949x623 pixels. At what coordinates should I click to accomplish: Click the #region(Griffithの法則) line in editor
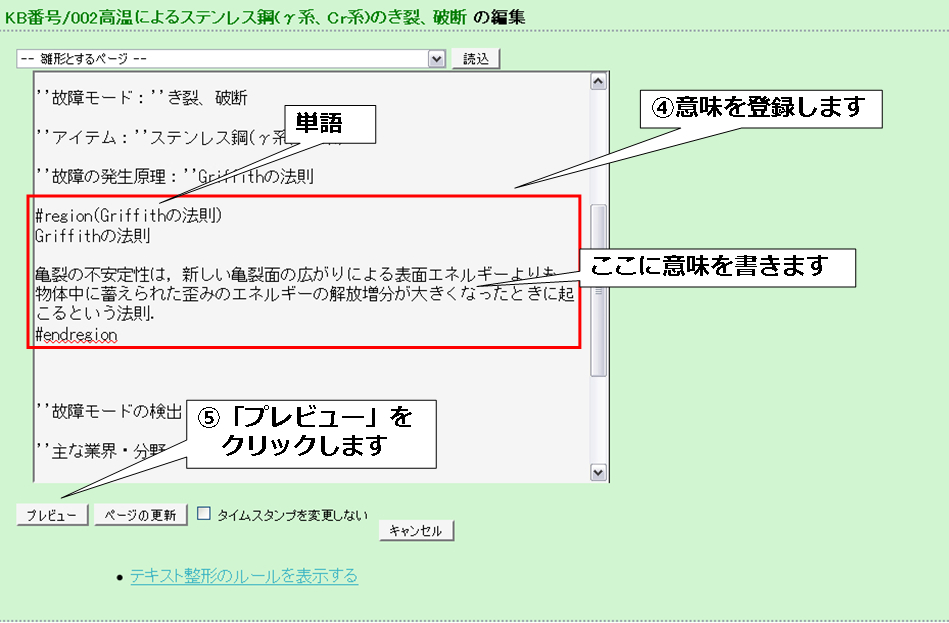(x=128, y=216)
